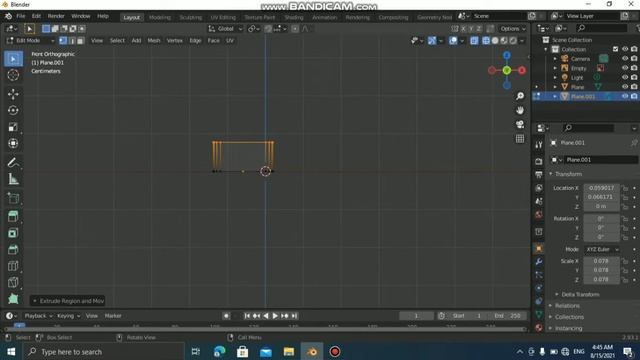Hide the Light object via eye icon
The image size is (640, 360).
pyautogui.click(x=625, y=77)
